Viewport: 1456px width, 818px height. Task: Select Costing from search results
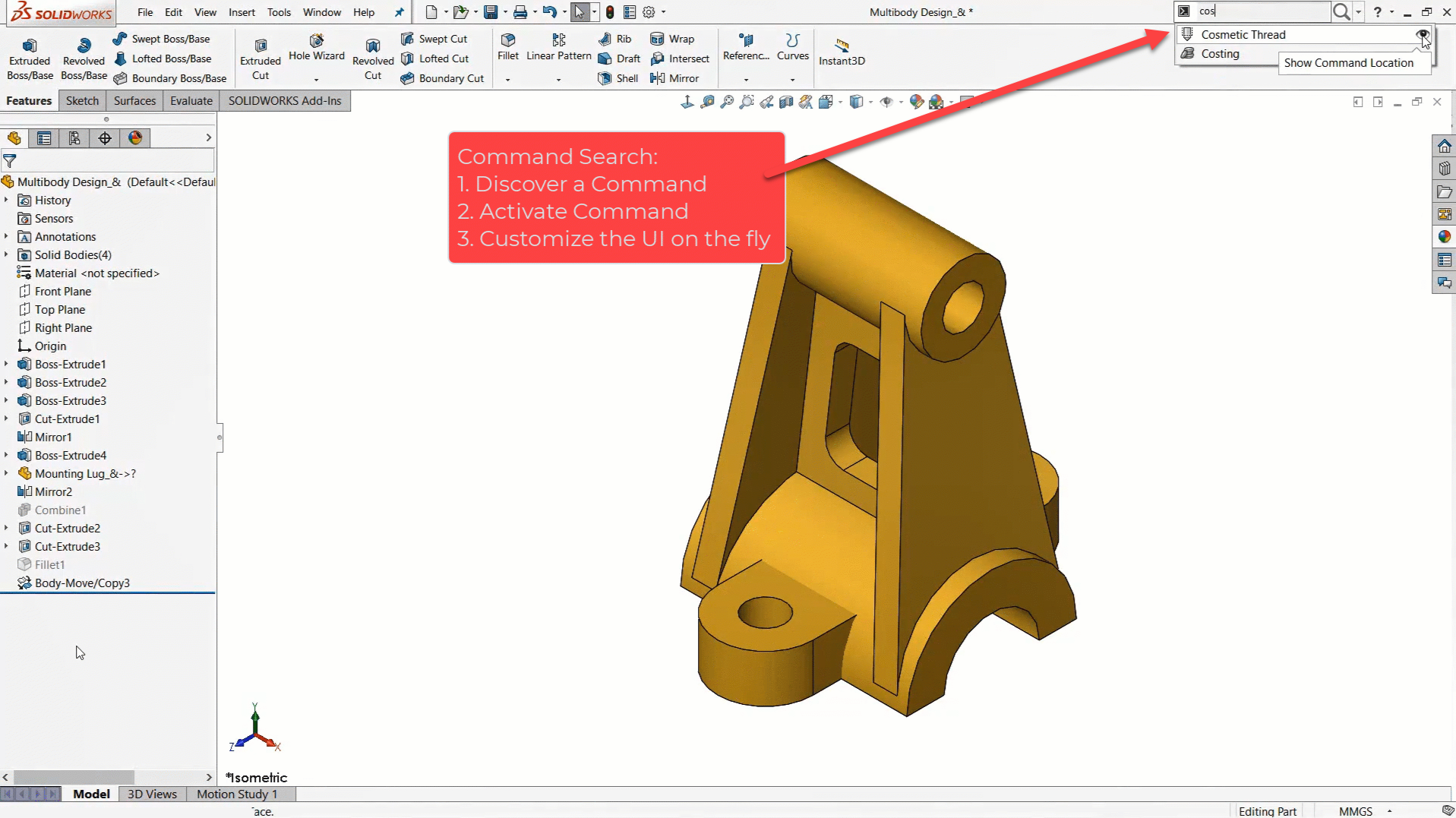(x=1220, y=54)
